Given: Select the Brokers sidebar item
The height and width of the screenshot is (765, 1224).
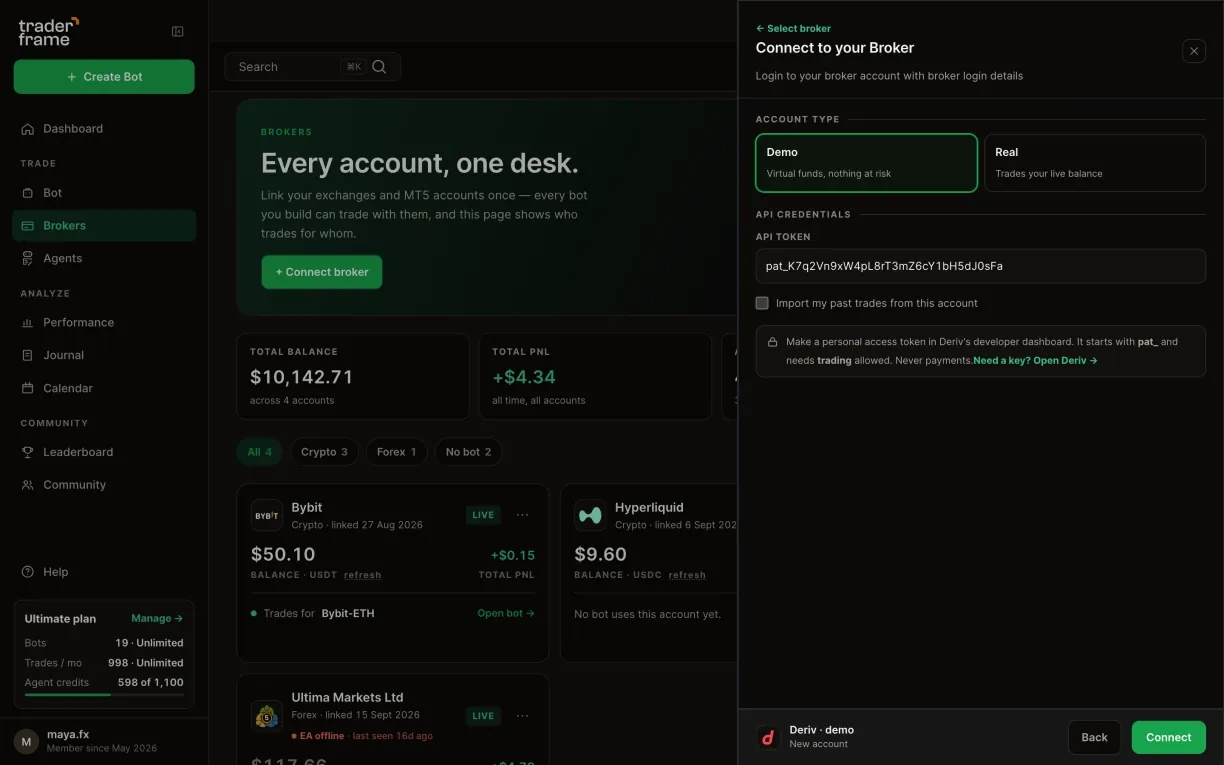Looking at the screenshot, I should [104, 226].
